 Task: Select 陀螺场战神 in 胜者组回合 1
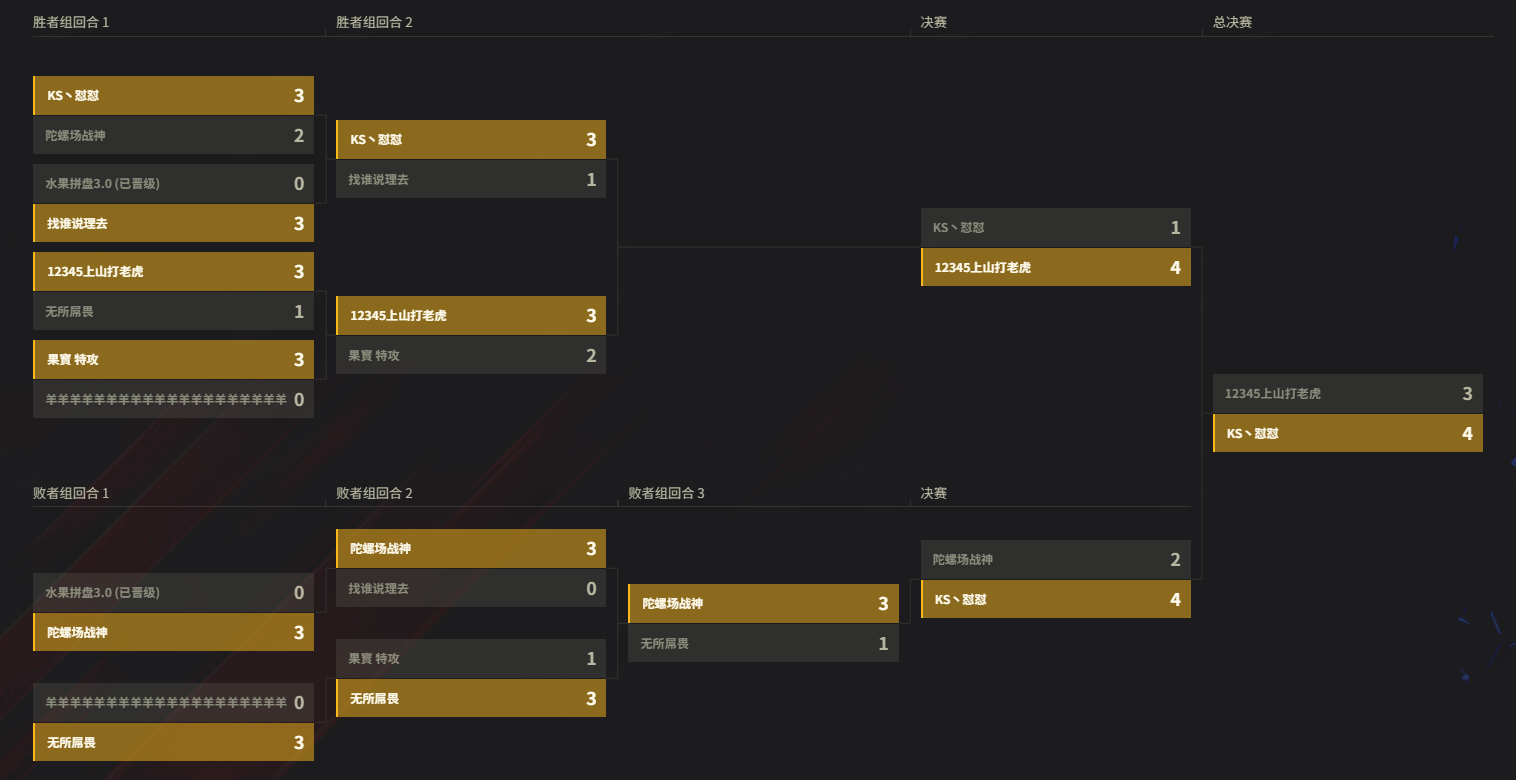click(173, 135)
